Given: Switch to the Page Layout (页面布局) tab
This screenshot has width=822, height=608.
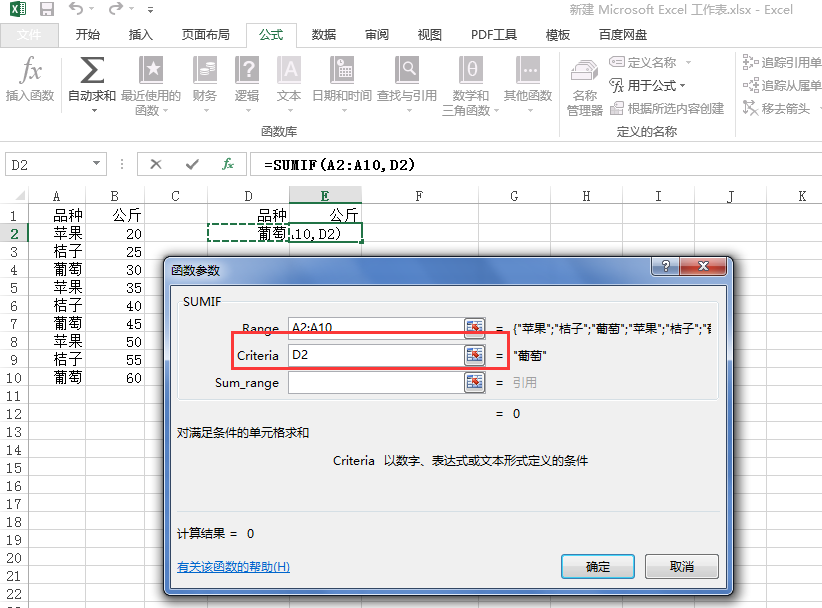Looking at the screenshot, I should pyautogui.click(x=206, y=35).
